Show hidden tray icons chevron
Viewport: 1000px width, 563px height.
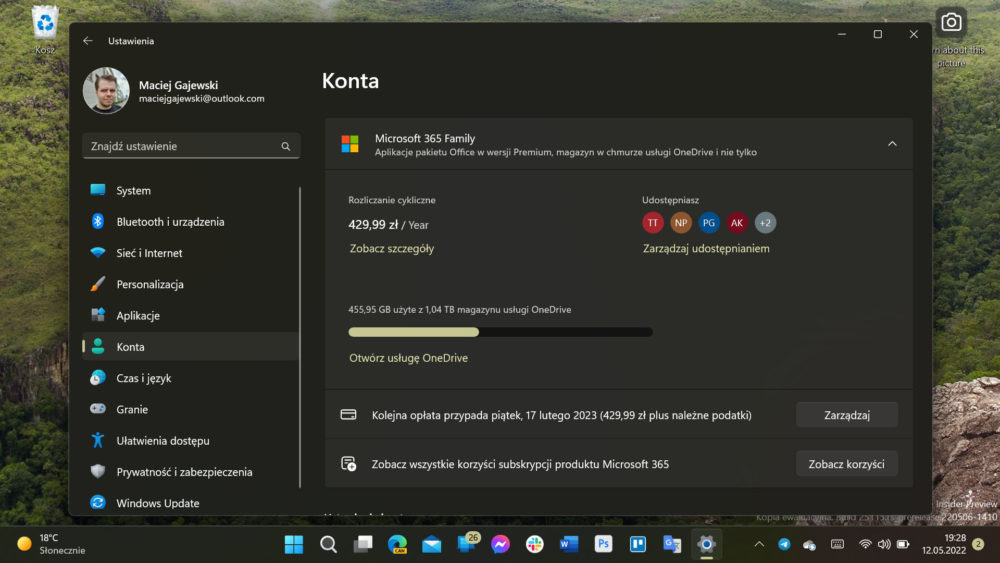click(759, 545)
